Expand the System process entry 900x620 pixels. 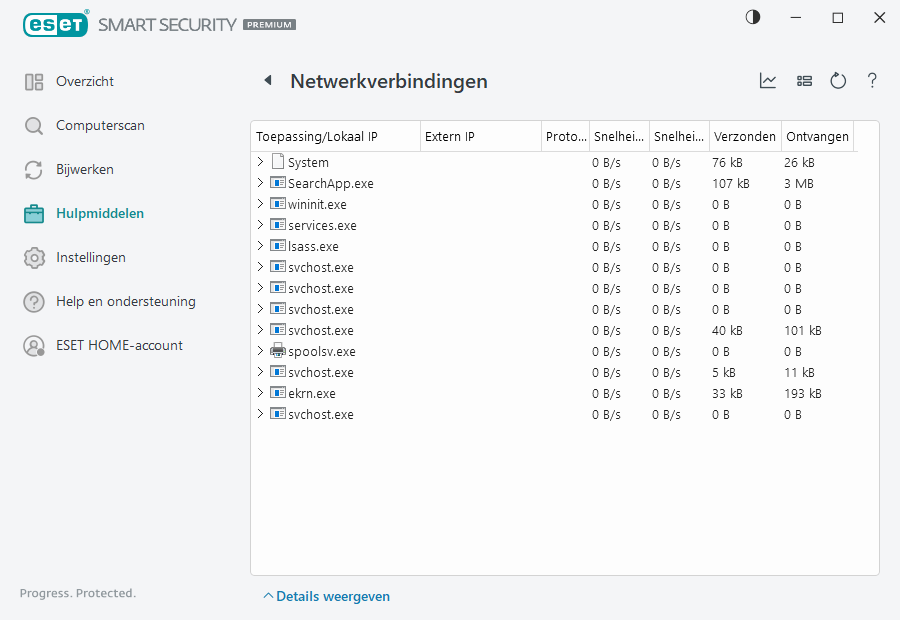pyautogui.click(x=262, y=161)
